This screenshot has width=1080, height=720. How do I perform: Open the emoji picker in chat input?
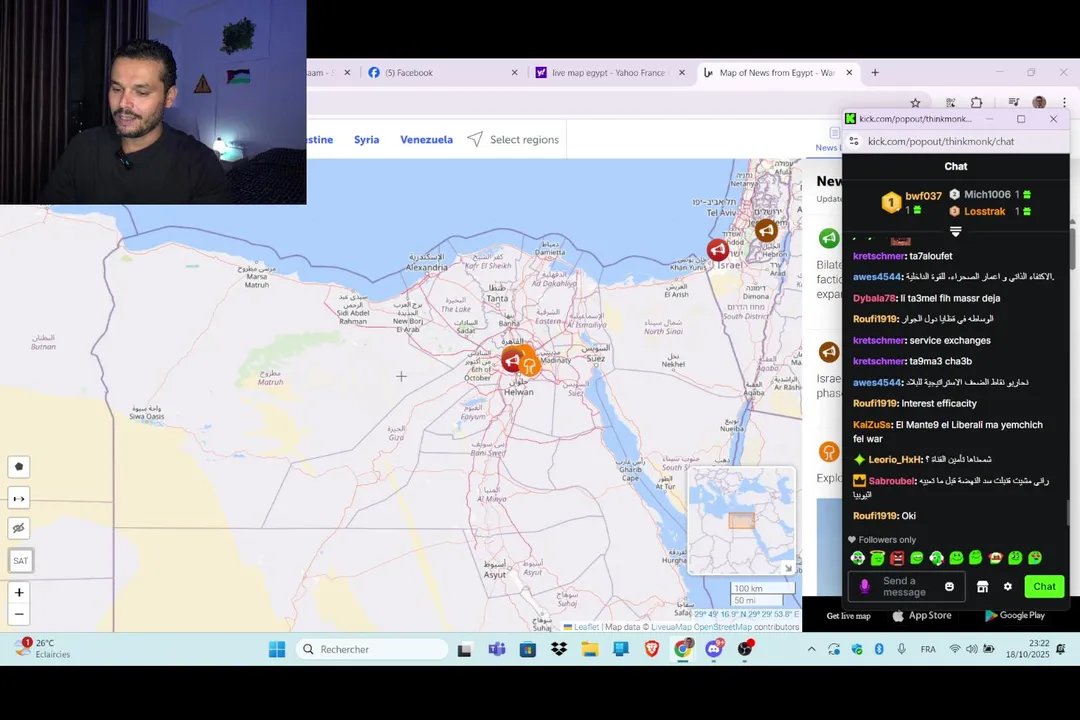pos(950,586)
